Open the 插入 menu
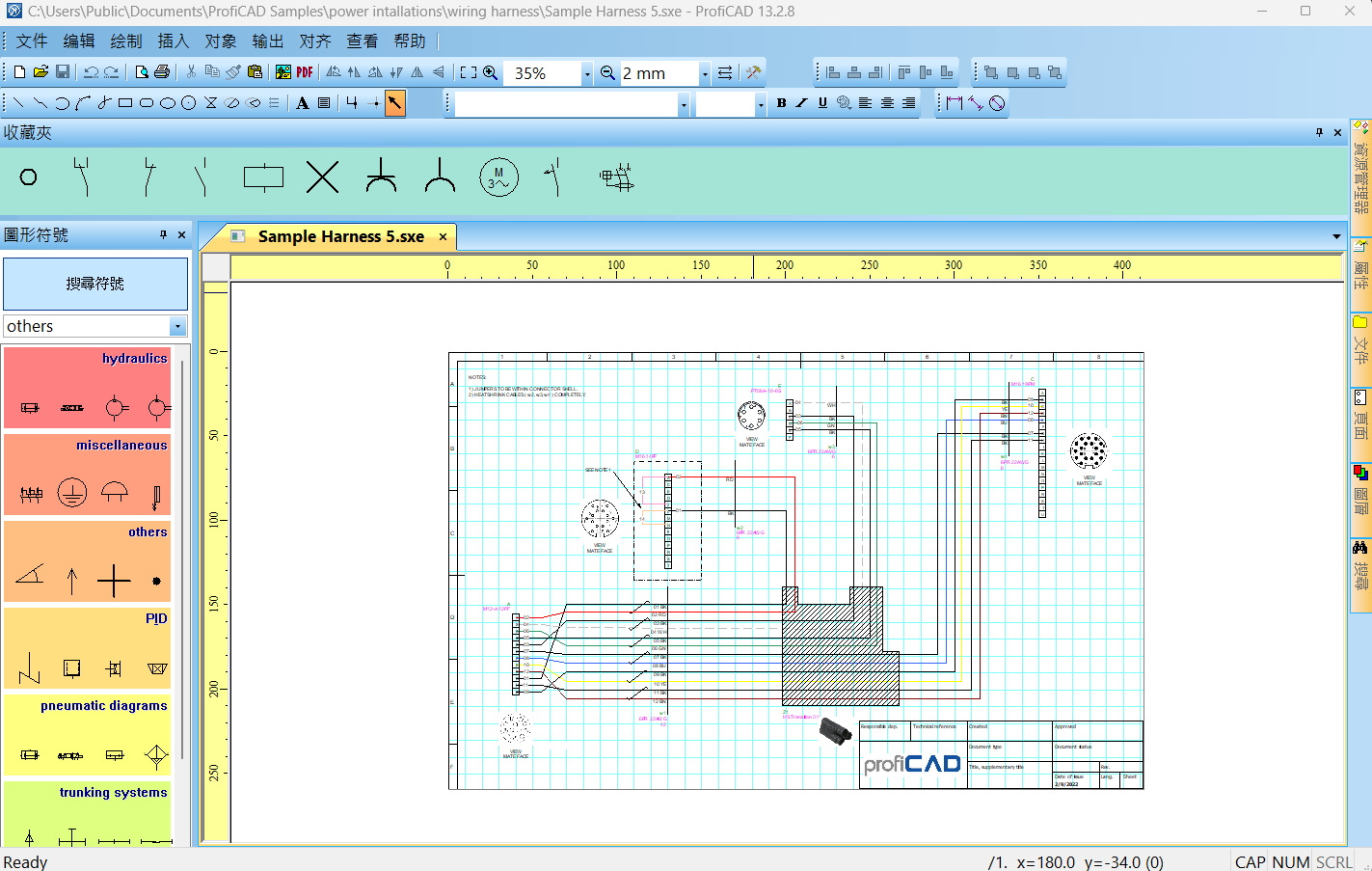1372x871 pixels. [173, 41]
